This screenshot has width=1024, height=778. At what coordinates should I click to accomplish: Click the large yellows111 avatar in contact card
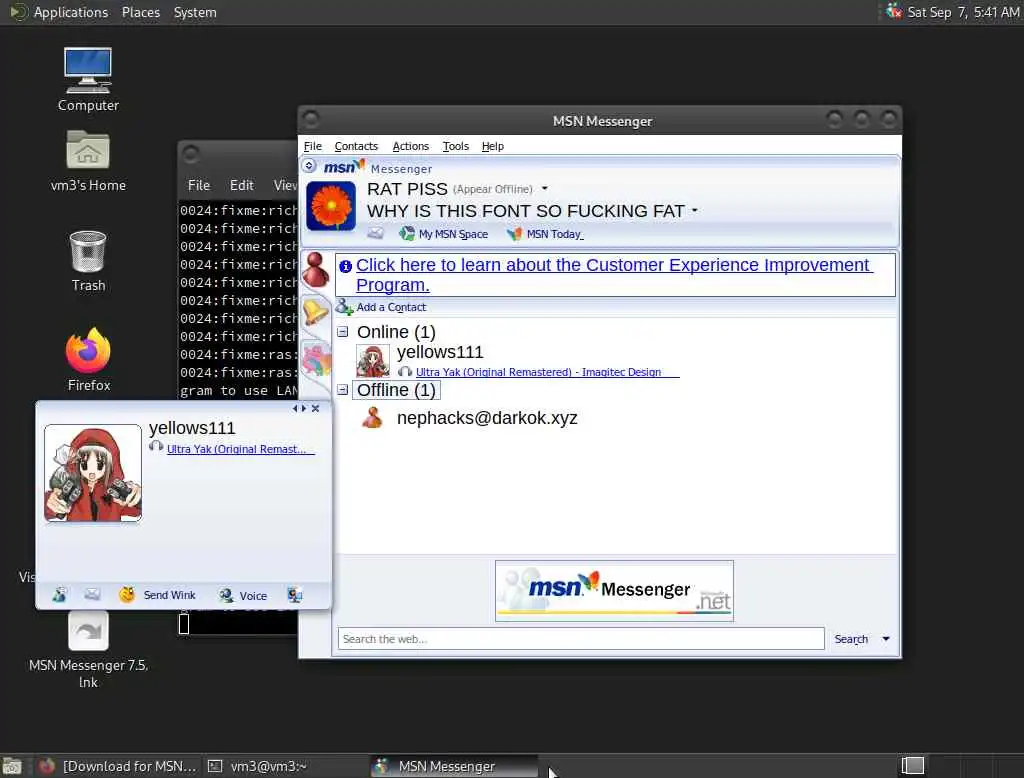(93, 473)
